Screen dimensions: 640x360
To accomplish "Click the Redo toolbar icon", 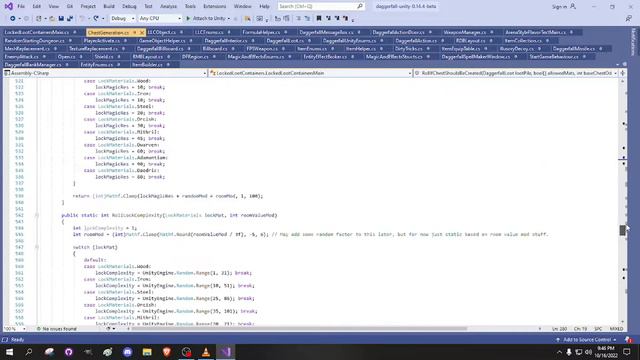I will (96, 18).
